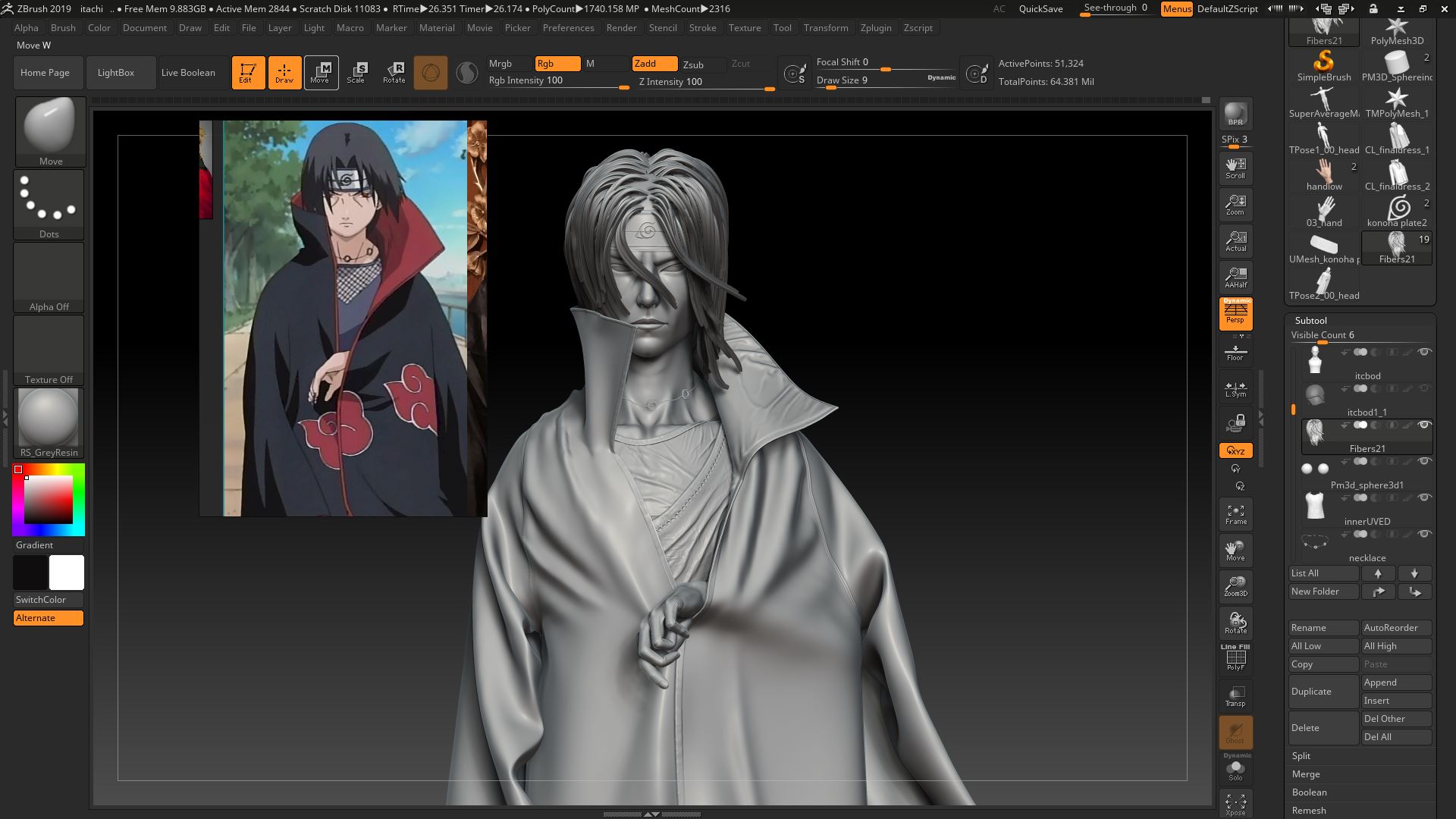
Task: Move subtool up with the up arrow
Action: 1378,573
